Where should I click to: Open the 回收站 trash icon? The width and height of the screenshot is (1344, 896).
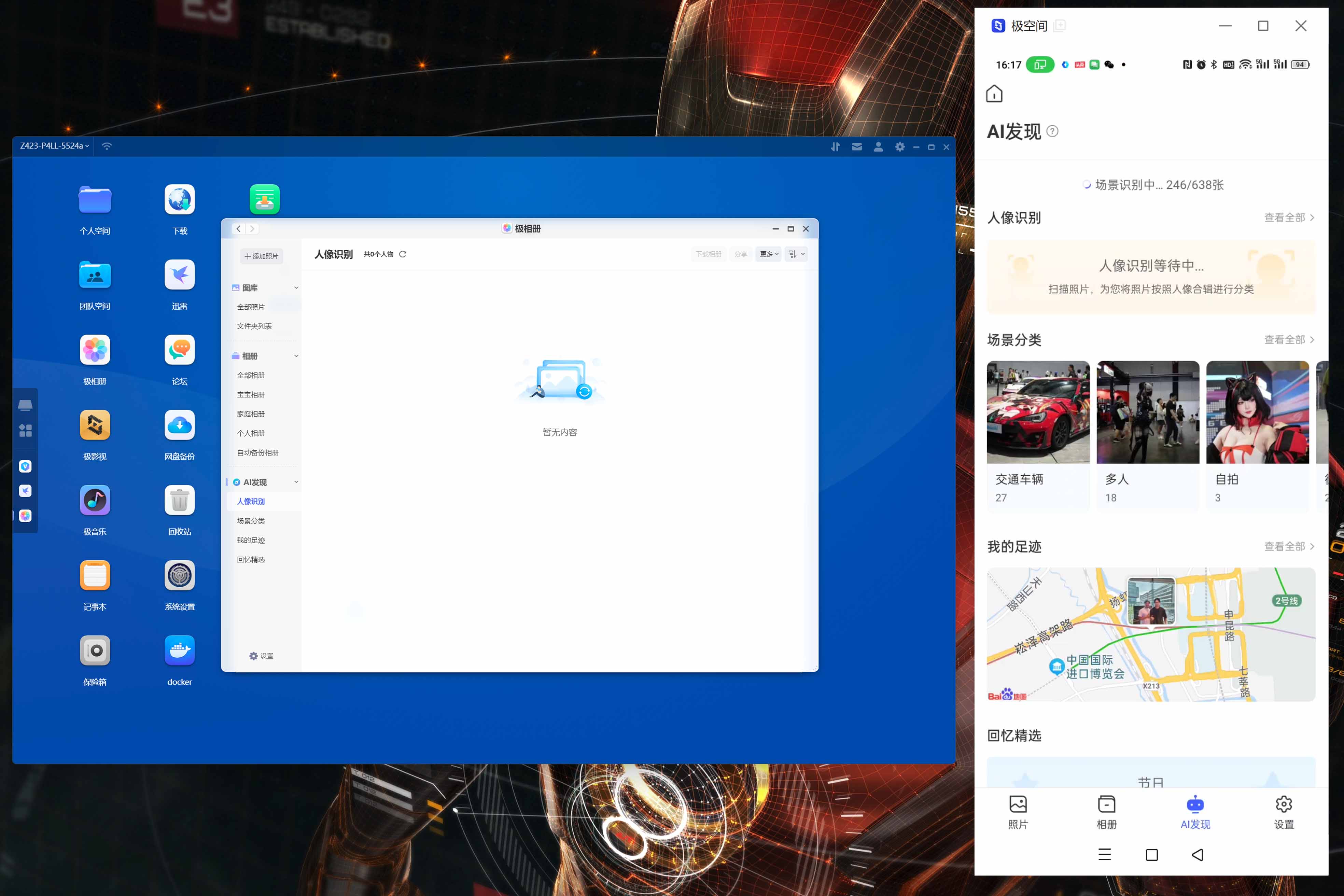[179, 500]
